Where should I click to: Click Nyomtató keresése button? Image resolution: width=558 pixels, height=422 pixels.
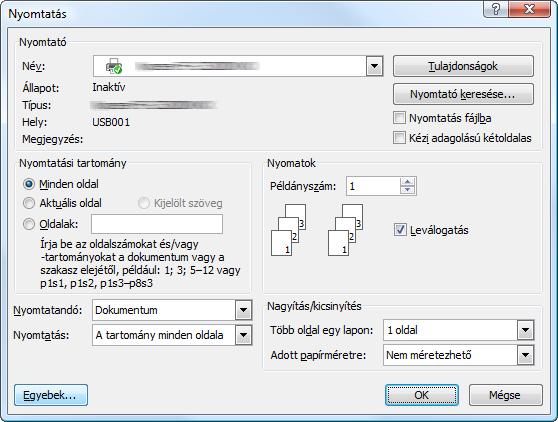click(x=463, y=94)
